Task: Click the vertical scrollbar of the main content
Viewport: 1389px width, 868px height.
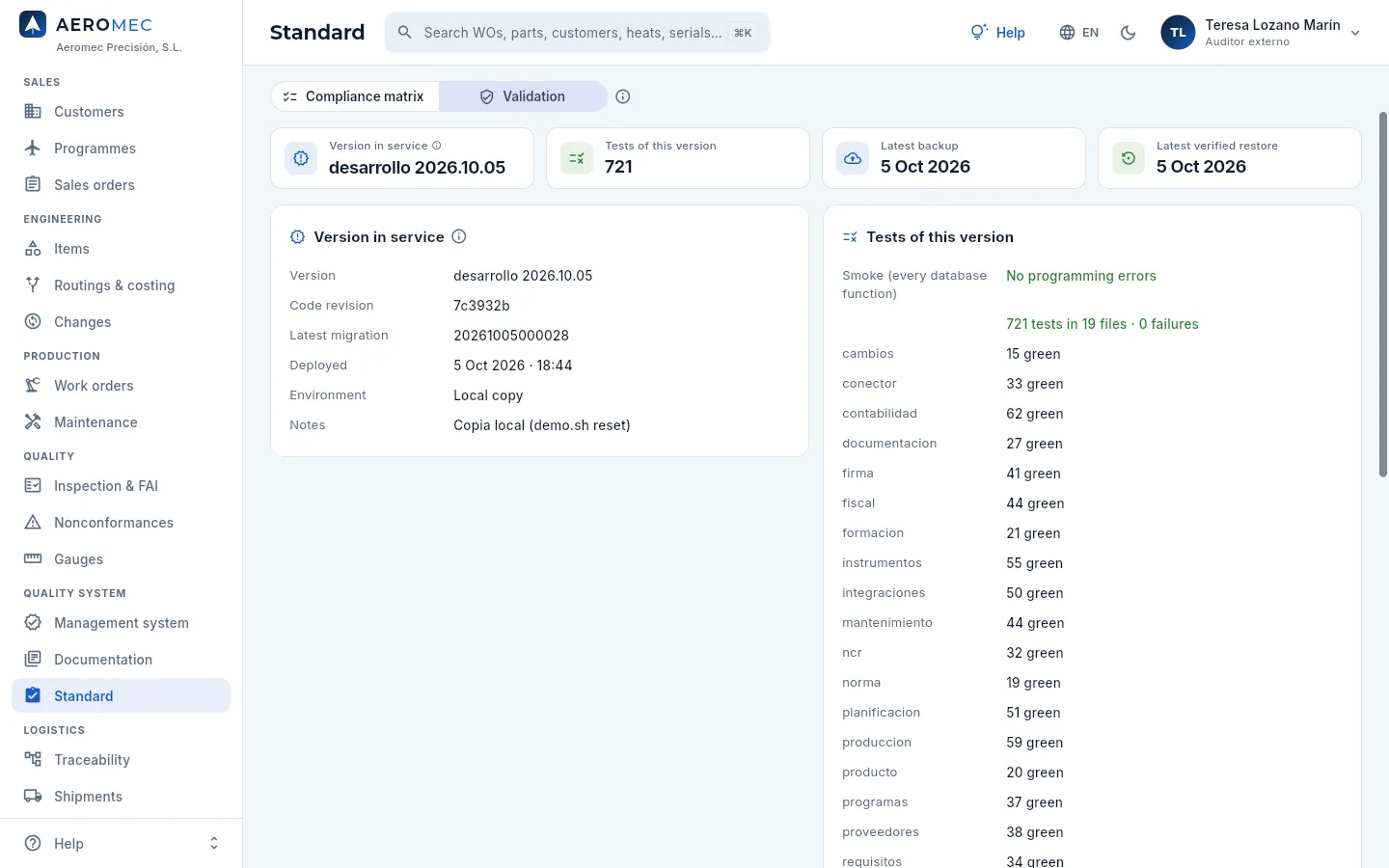Action: tap(1382, 294)
